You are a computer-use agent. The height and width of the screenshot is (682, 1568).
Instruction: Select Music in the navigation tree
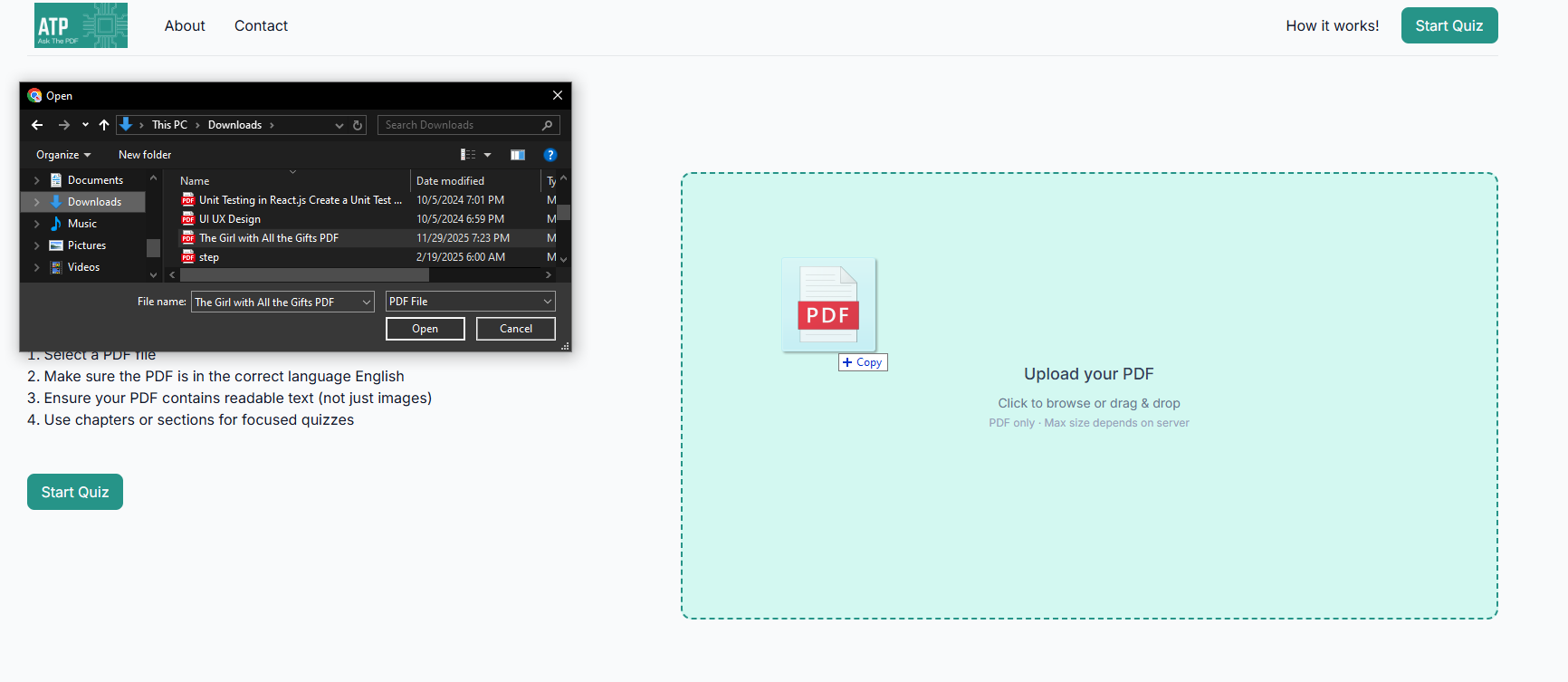(81, 224)
